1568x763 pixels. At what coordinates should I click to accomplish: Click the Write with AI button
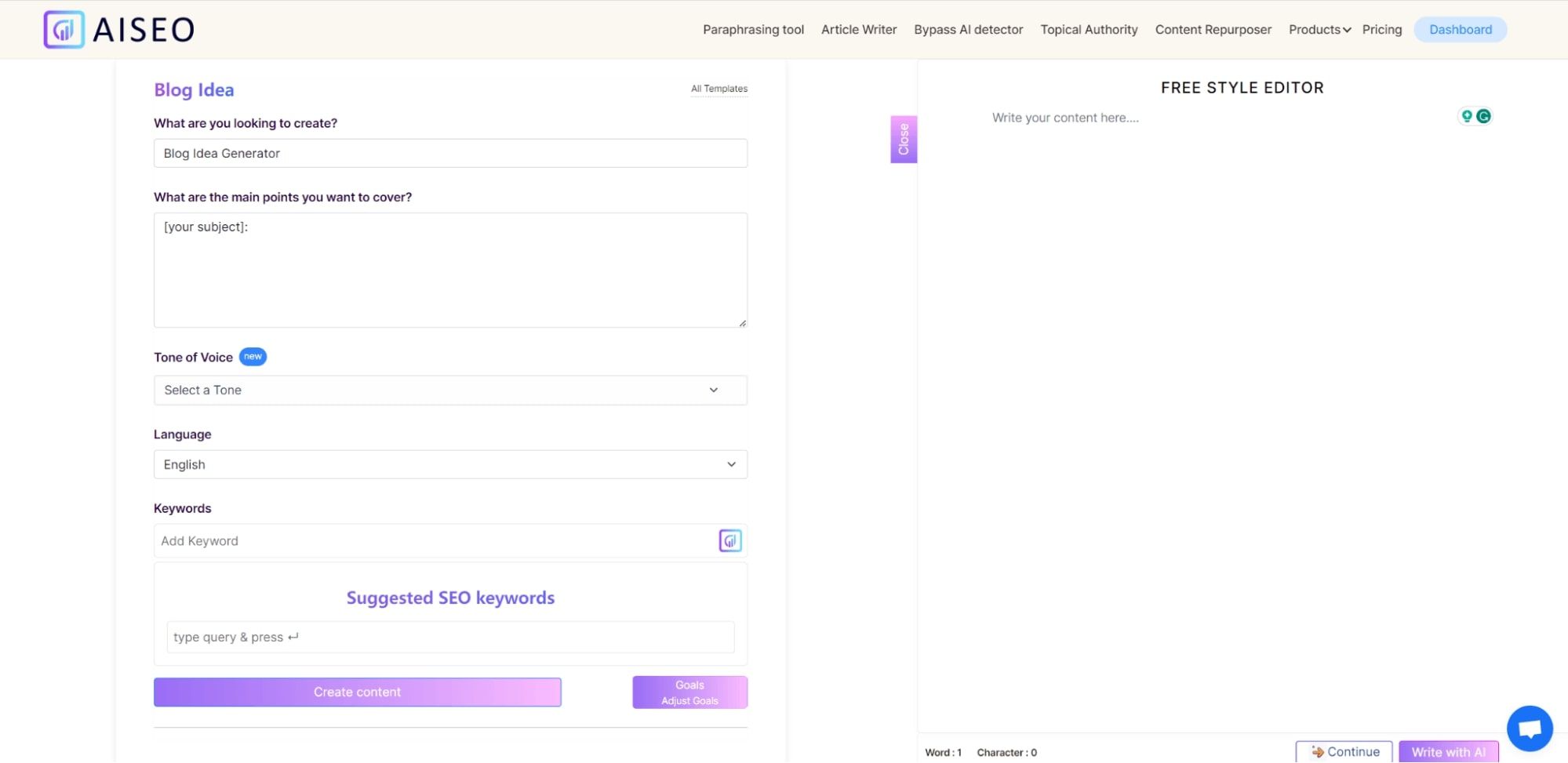1448,751
